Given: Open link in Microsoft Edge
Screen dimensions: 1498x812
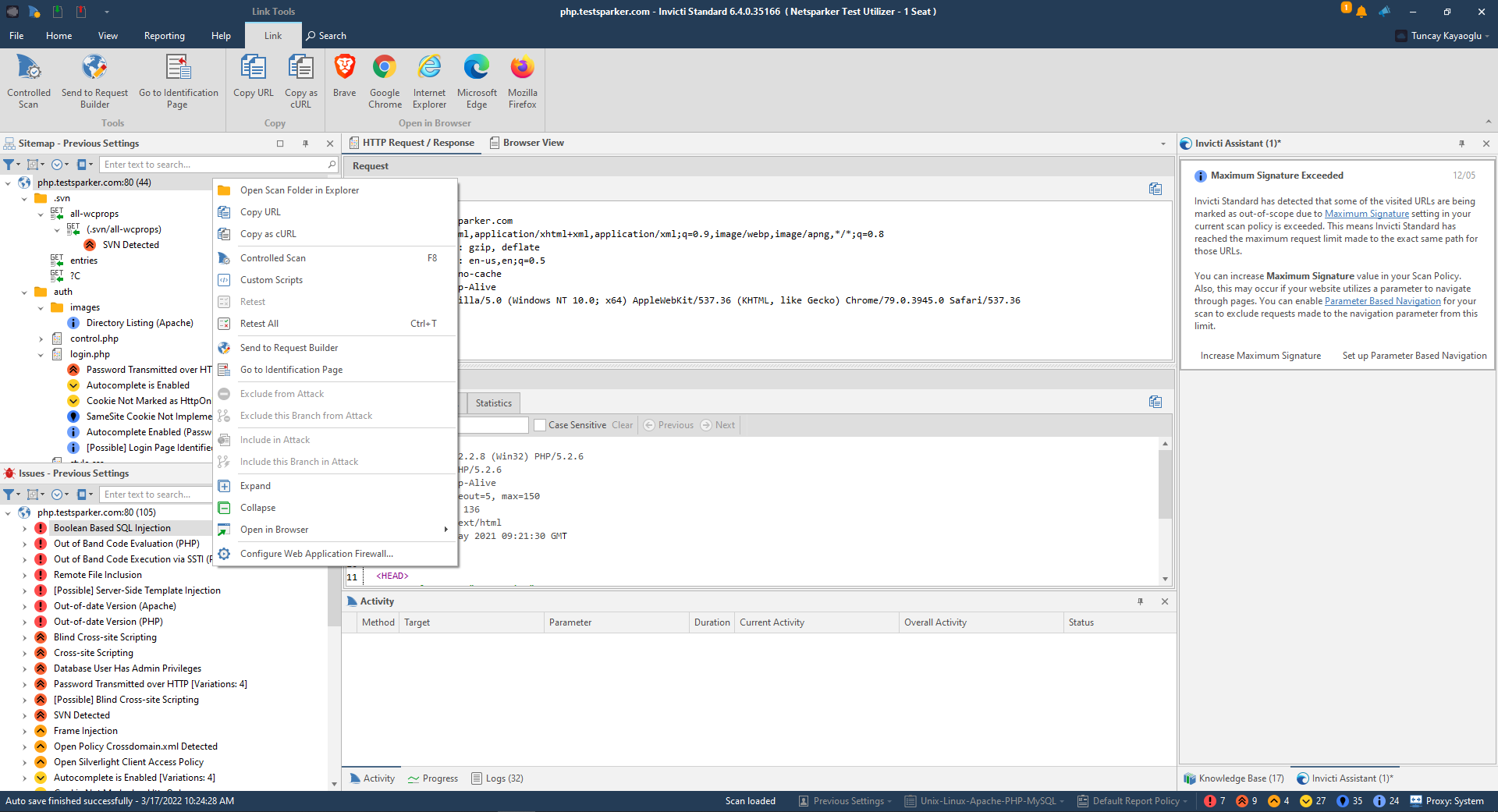Looking at the screenshot, I should coord(477,82).
